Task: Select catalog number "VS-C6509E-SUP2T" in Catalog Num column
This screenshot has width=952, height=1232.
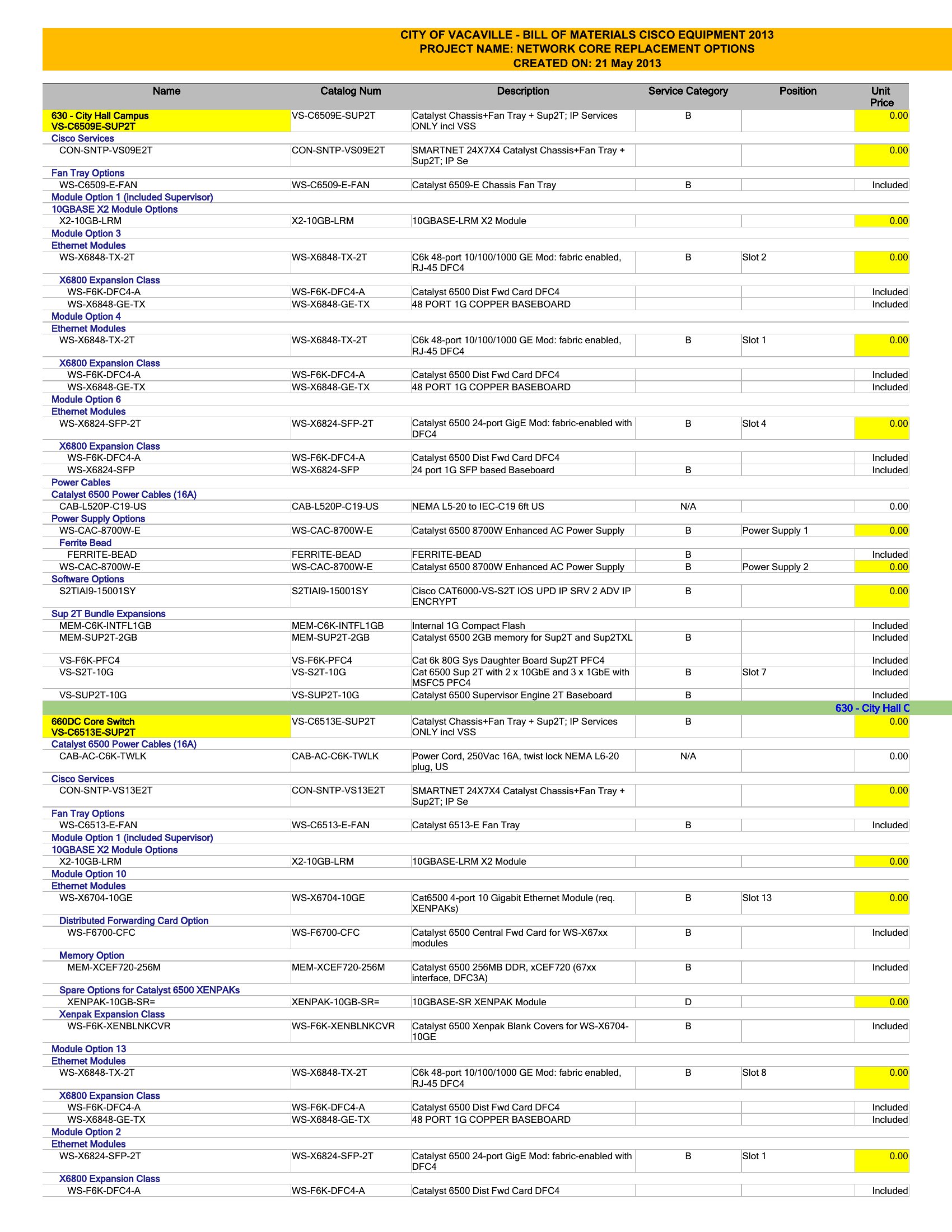Action: tap(333, 116)
